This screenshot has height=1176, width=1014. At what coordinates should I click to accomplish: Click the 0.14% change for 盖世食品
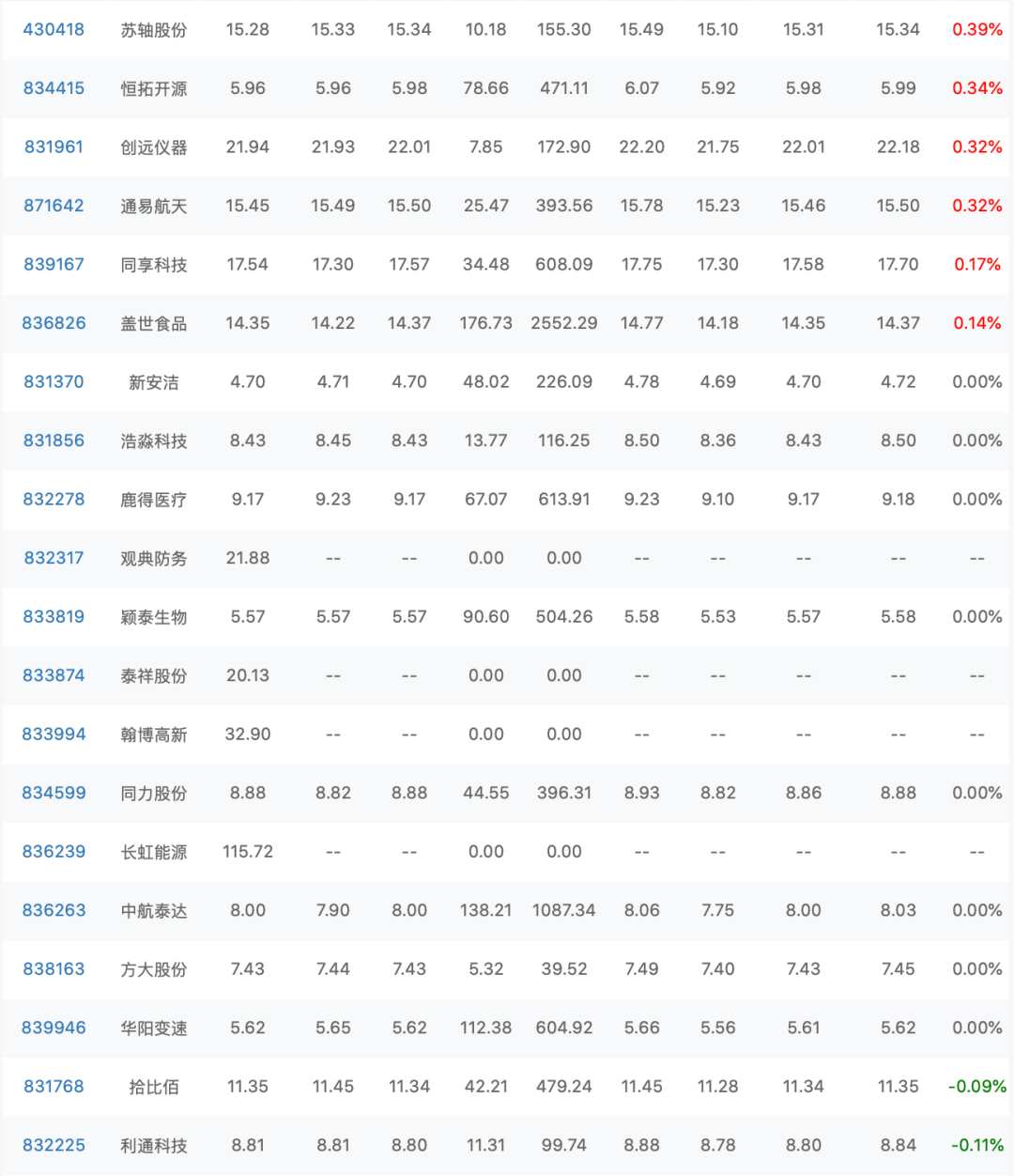point(977,323)
